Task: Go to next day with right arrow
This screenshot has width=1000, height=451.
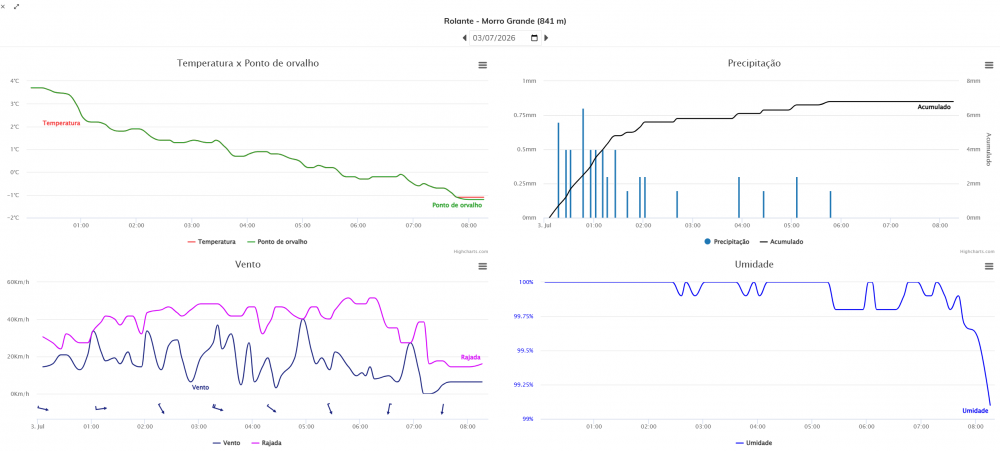Action: [x=546, y=38]
